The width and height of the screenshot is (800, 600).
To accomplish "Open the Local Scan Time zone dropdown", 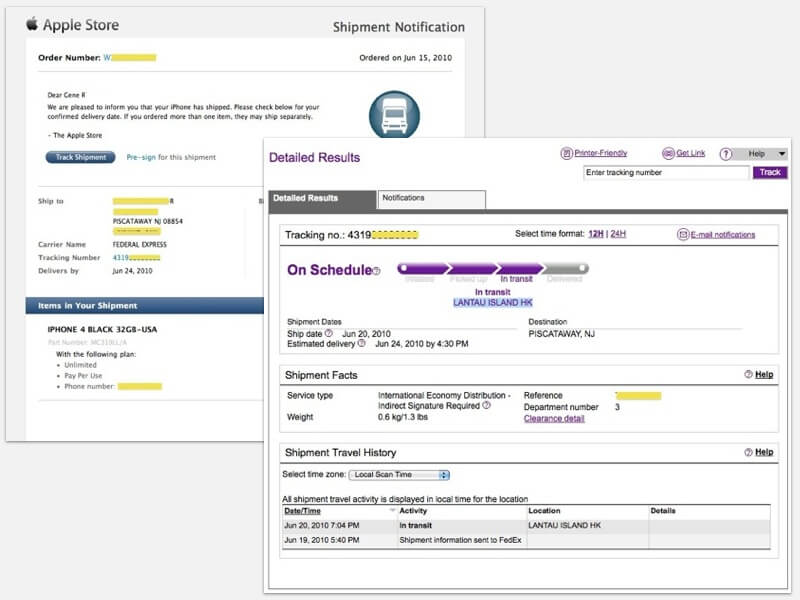I will (399, 474).
